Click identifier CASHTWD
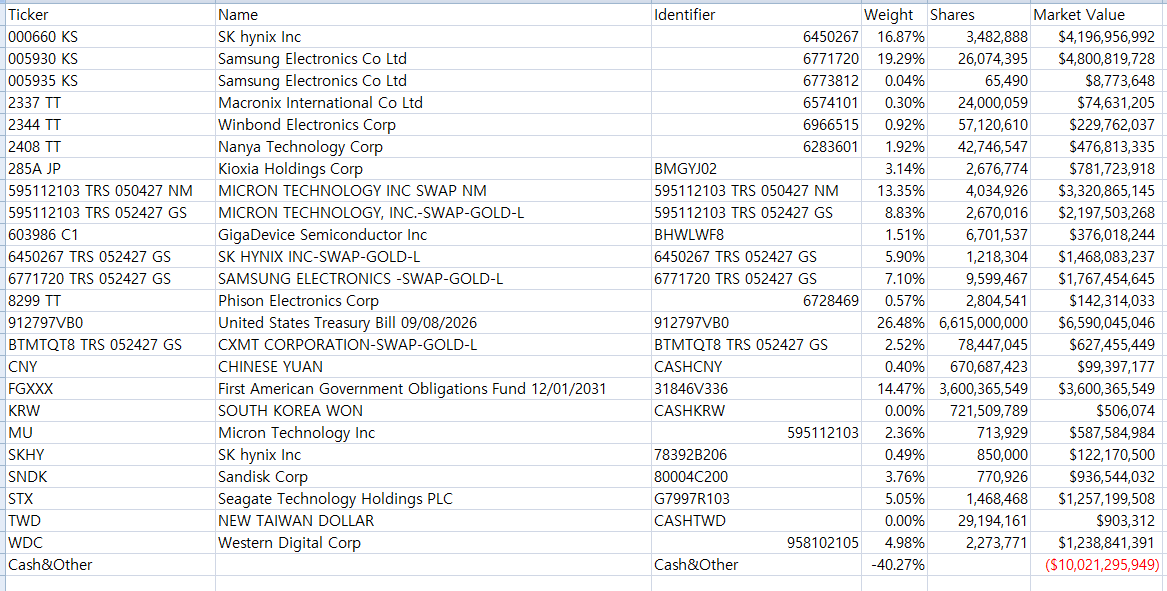The image size is (1167, 591). [755, 521]
